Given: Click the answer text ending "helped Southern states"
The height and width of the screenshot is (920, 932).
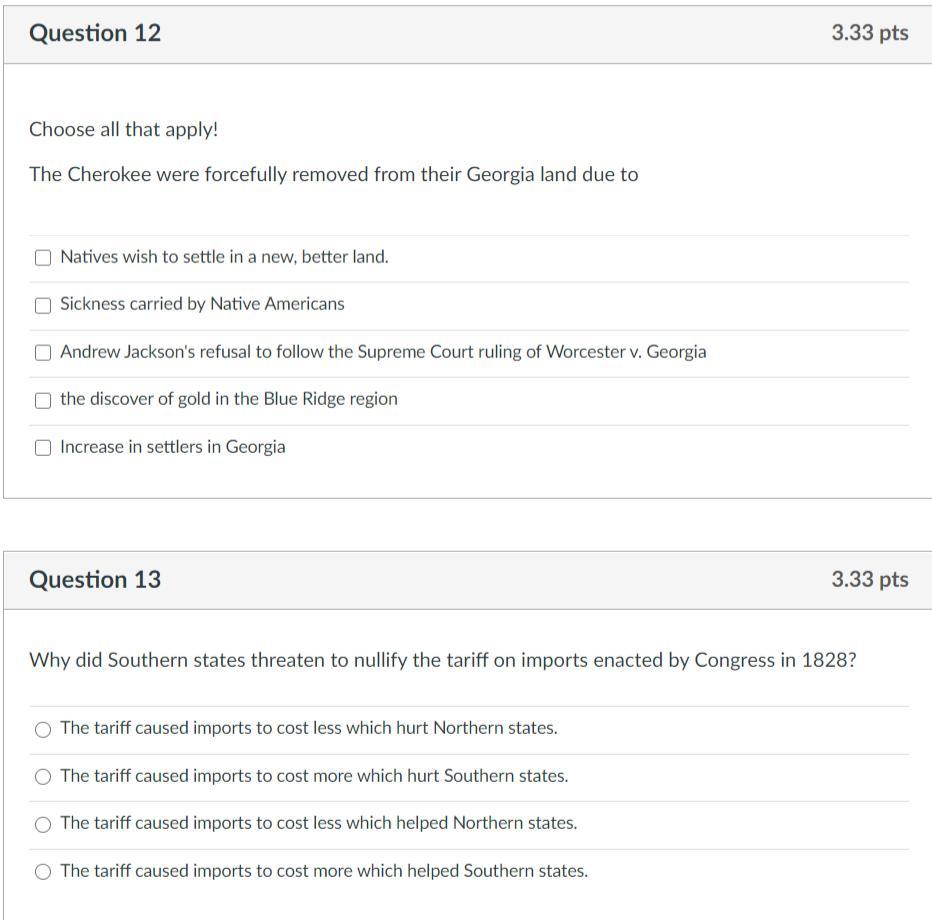Looking at the screenshot, I should [323, 871].
